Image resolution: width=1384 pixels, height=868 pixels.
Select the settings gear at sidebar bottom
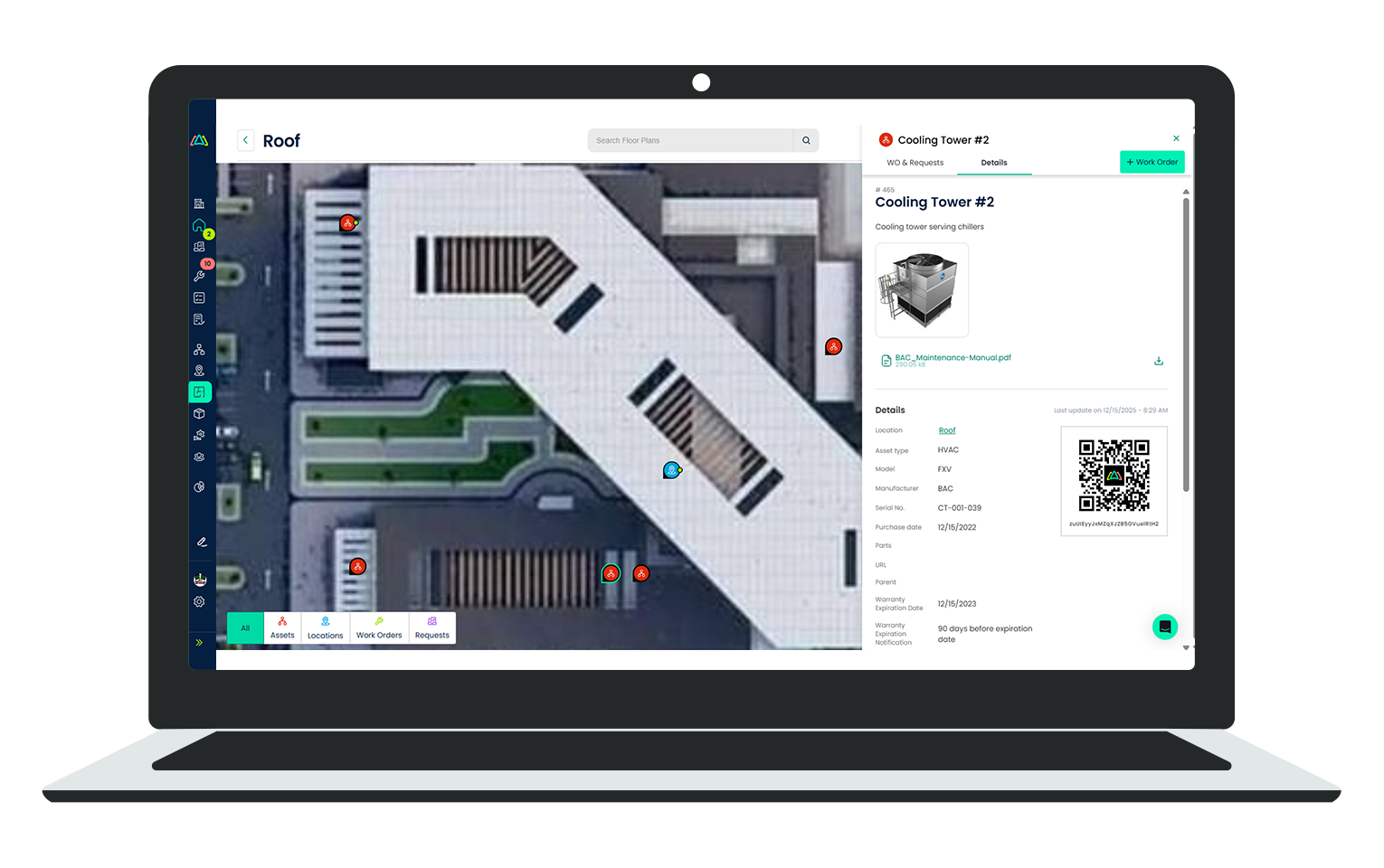pyautogui.click(x=200, y=601)
